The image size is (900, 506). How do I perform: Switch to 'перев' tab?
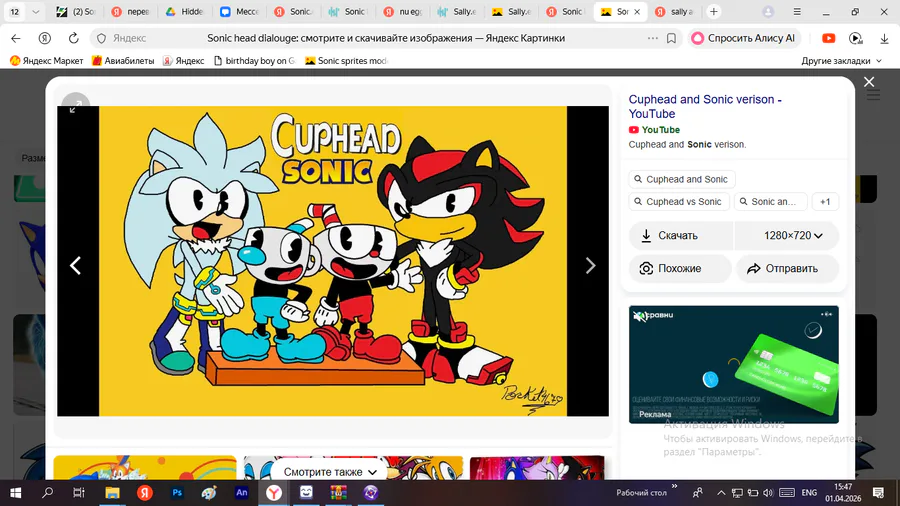130,11
